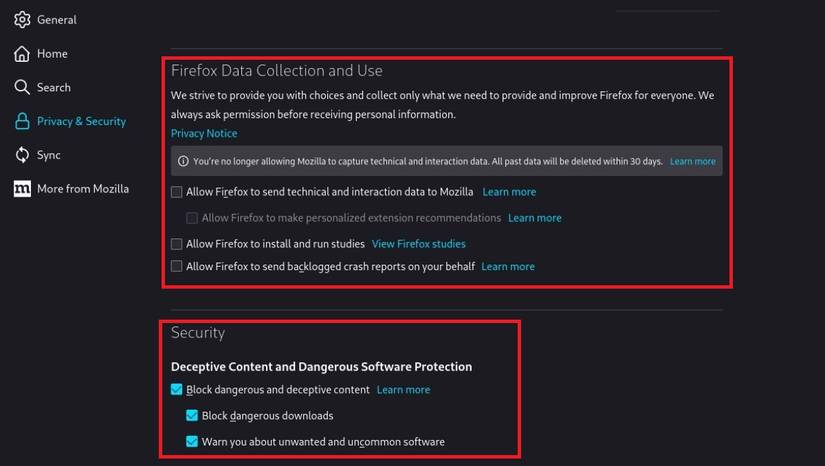825x466 pixels.
Task: Check Allow Firefox to install and run studies
Action: (x=177, y=244)
